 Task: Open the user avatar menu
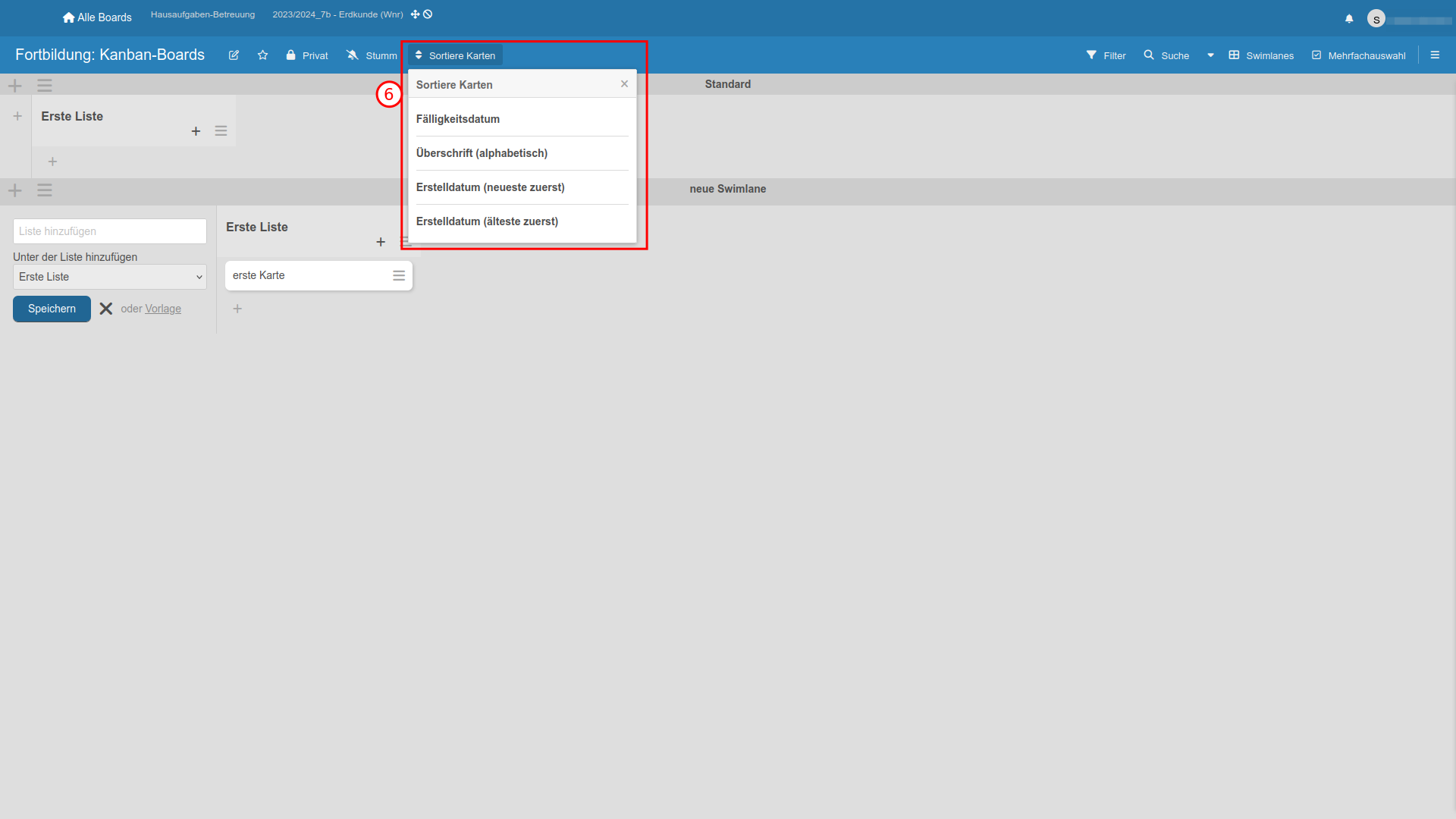tap(1376, 19)
